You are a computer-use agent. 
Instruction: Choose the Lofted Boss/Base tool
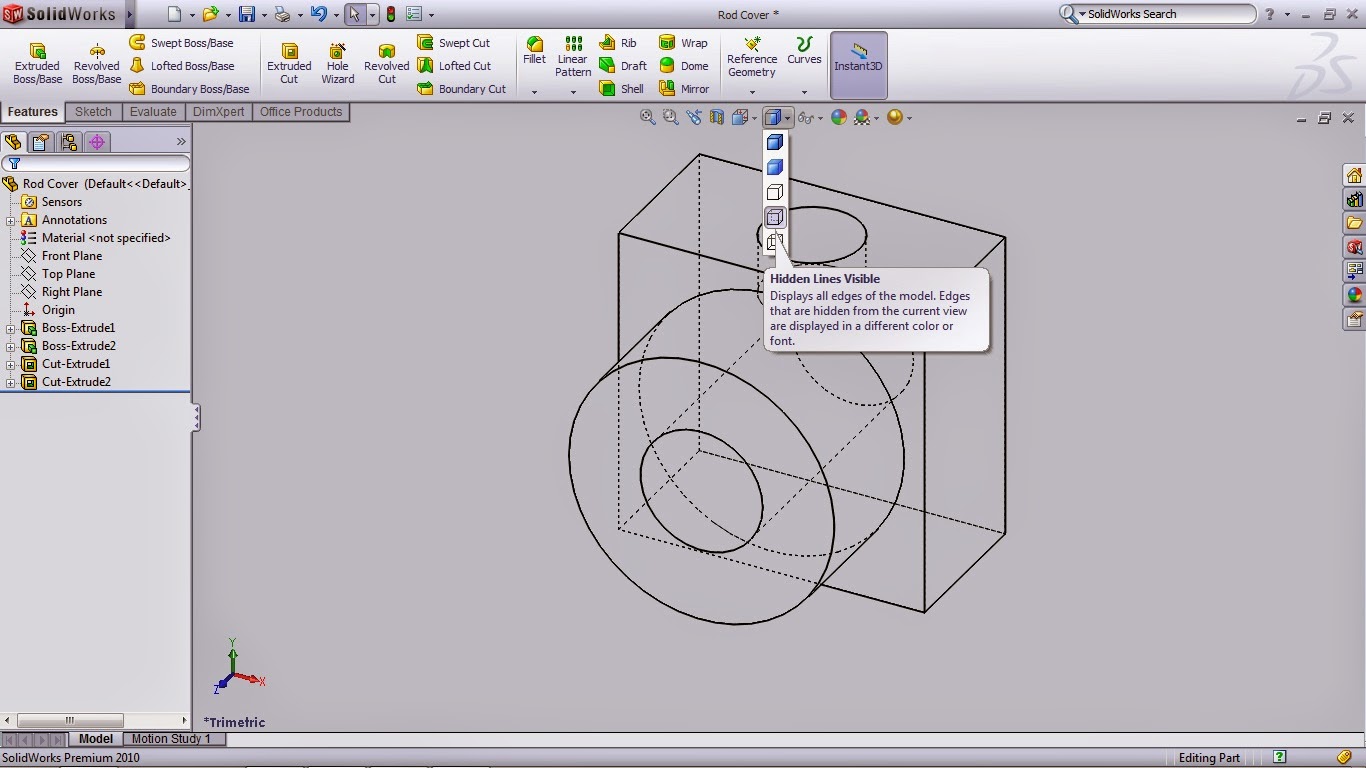pos(181,66)
